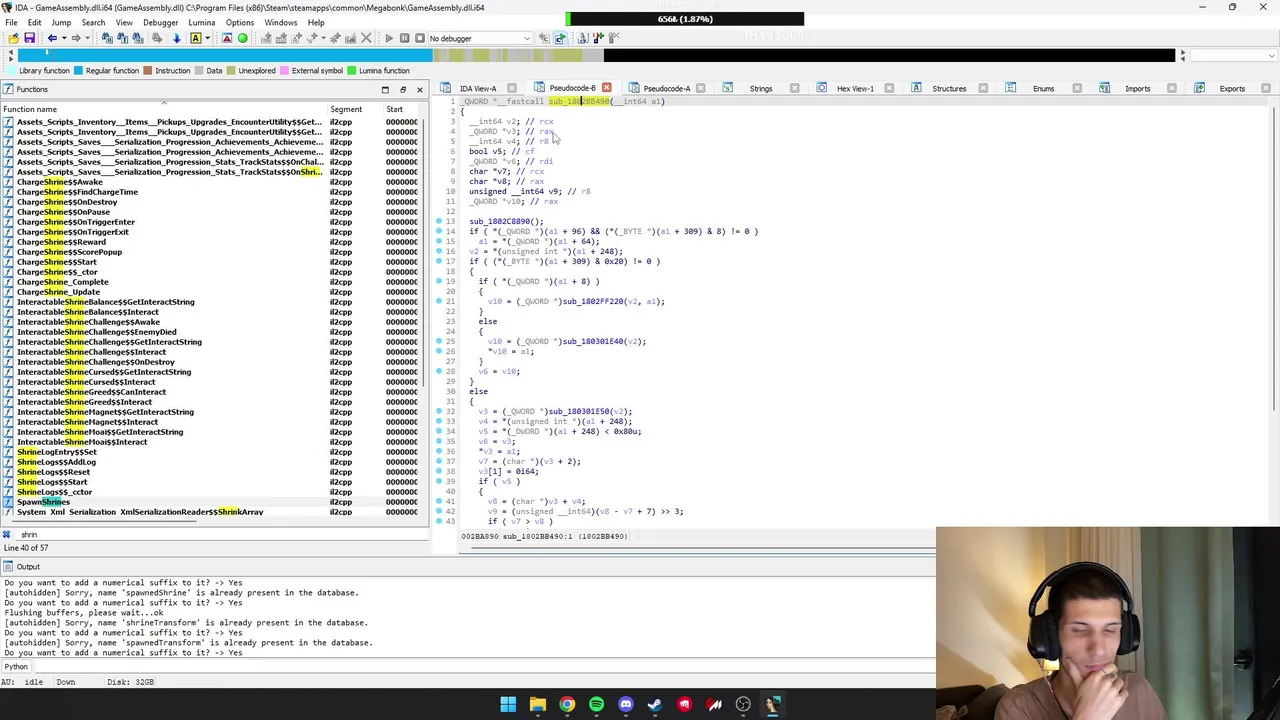Click the Open file toolbar icon
Viewport: 1280px width, 720px height.
tap(13, 38)
